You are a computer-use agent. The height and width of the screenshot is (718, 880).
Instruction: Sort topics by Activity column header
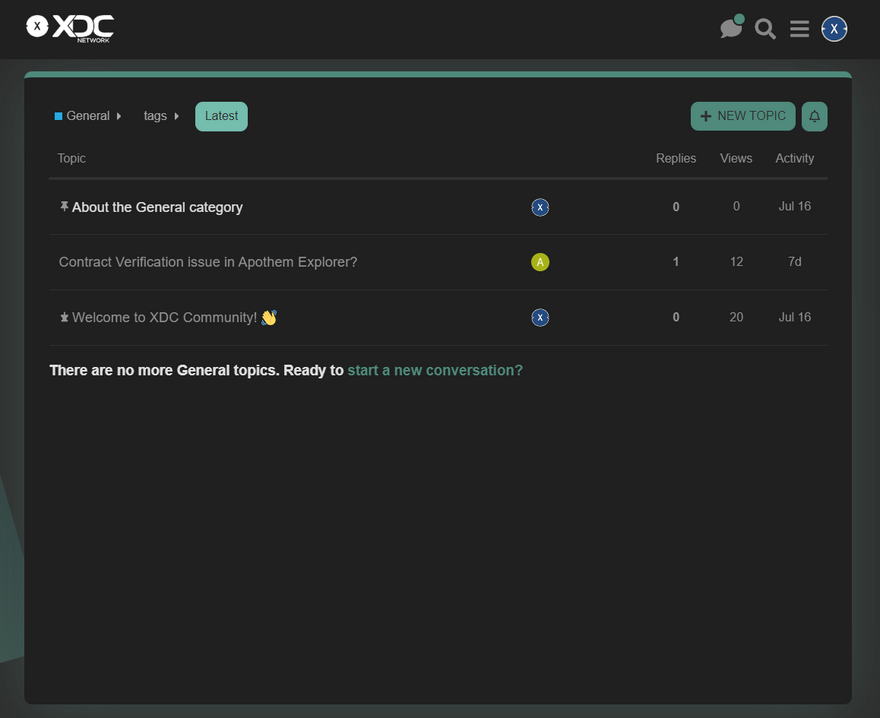point(794,158)
